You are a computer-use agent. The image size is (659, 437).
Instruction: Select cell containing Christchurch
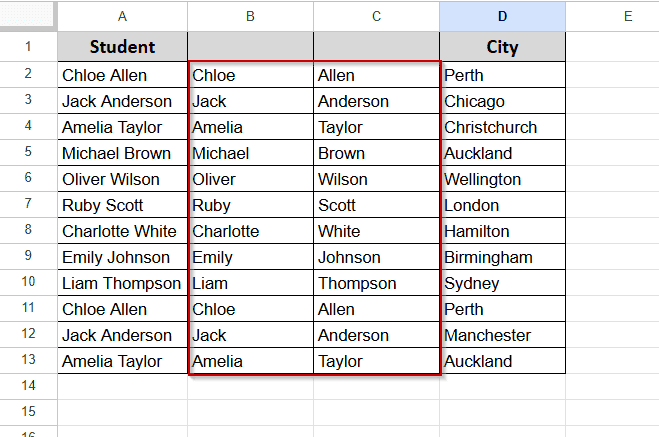click(502, 127)
